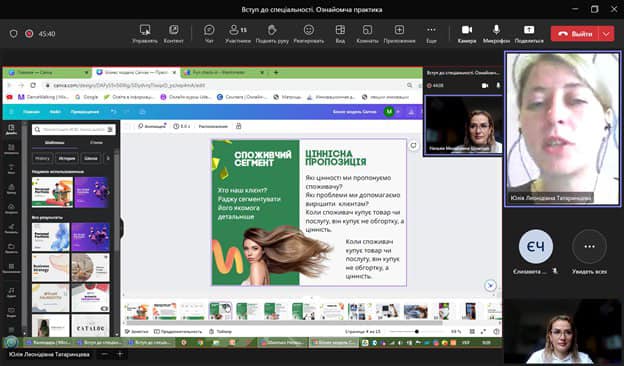Click the browser reload button

pos(33,85)
